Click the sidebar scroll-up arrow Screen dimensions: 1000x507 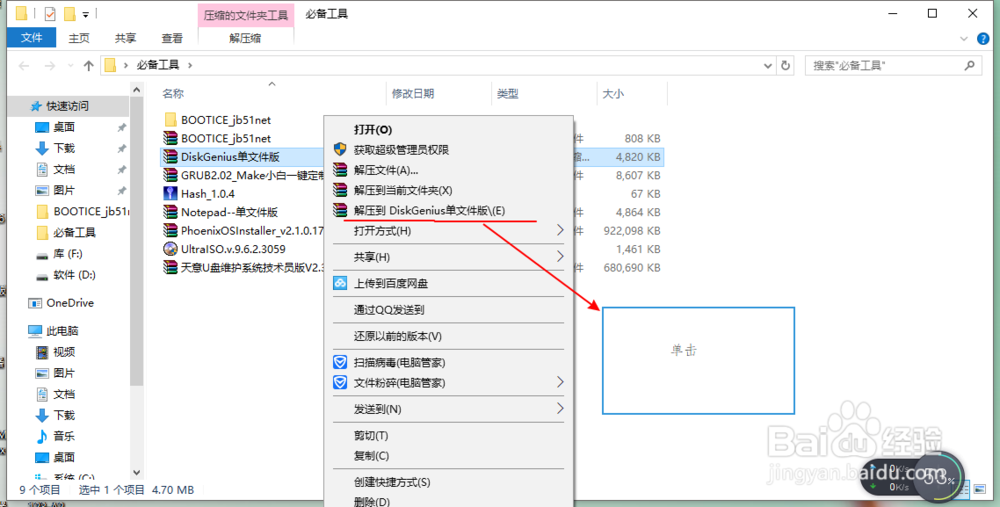tap(136, 90)
